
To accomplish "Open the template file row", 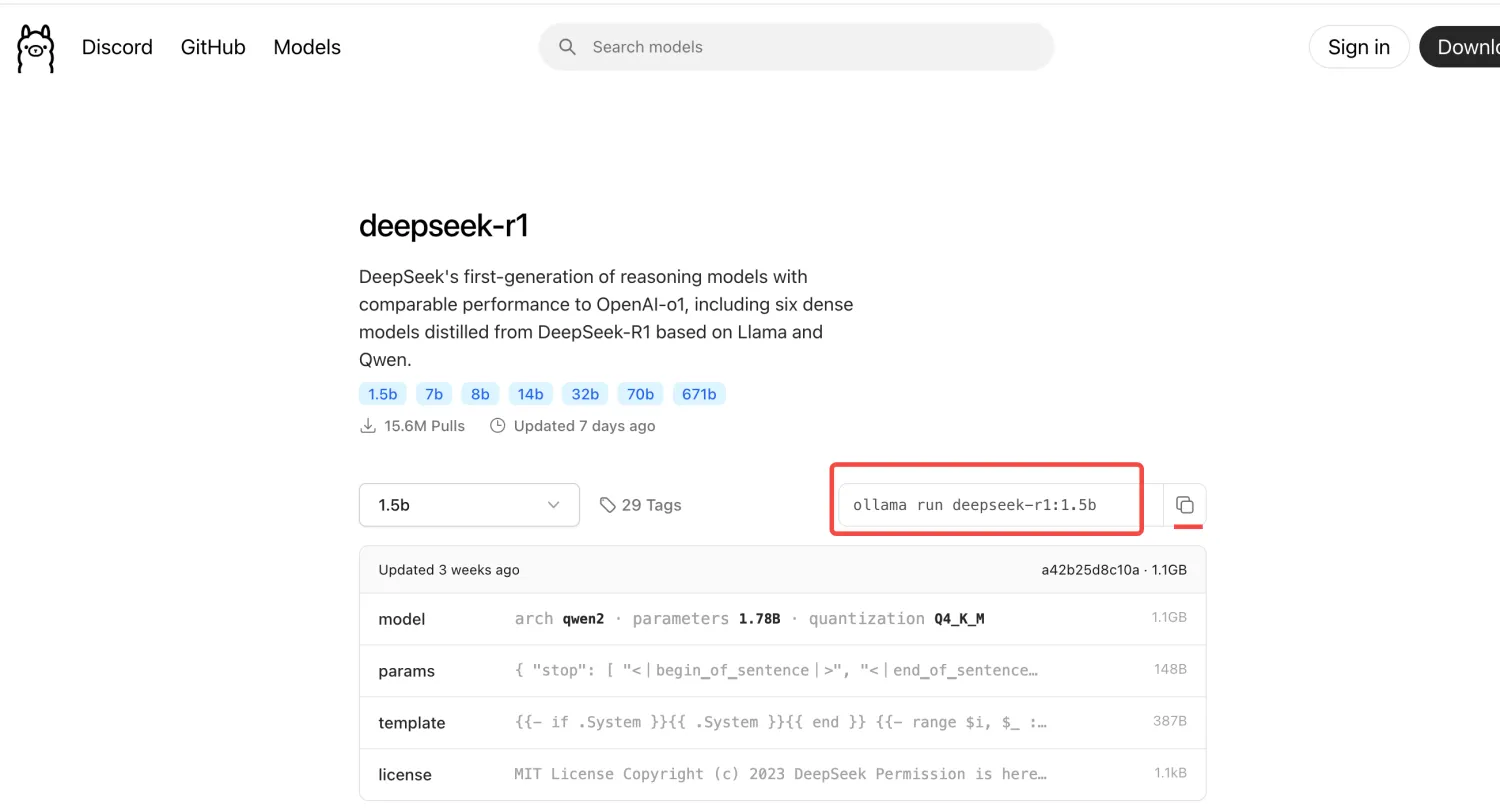I will [782, 723].
